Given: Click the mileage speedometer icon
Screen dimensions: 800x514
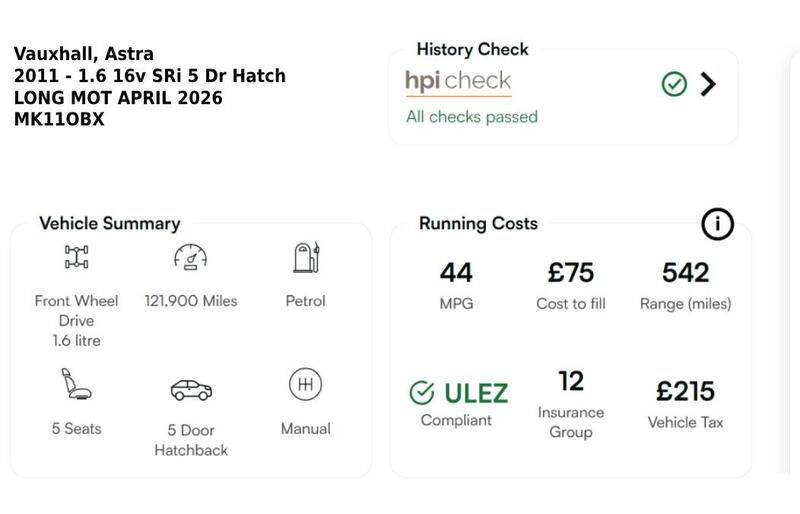Looking at the screenshot, I should click(191, 257).
